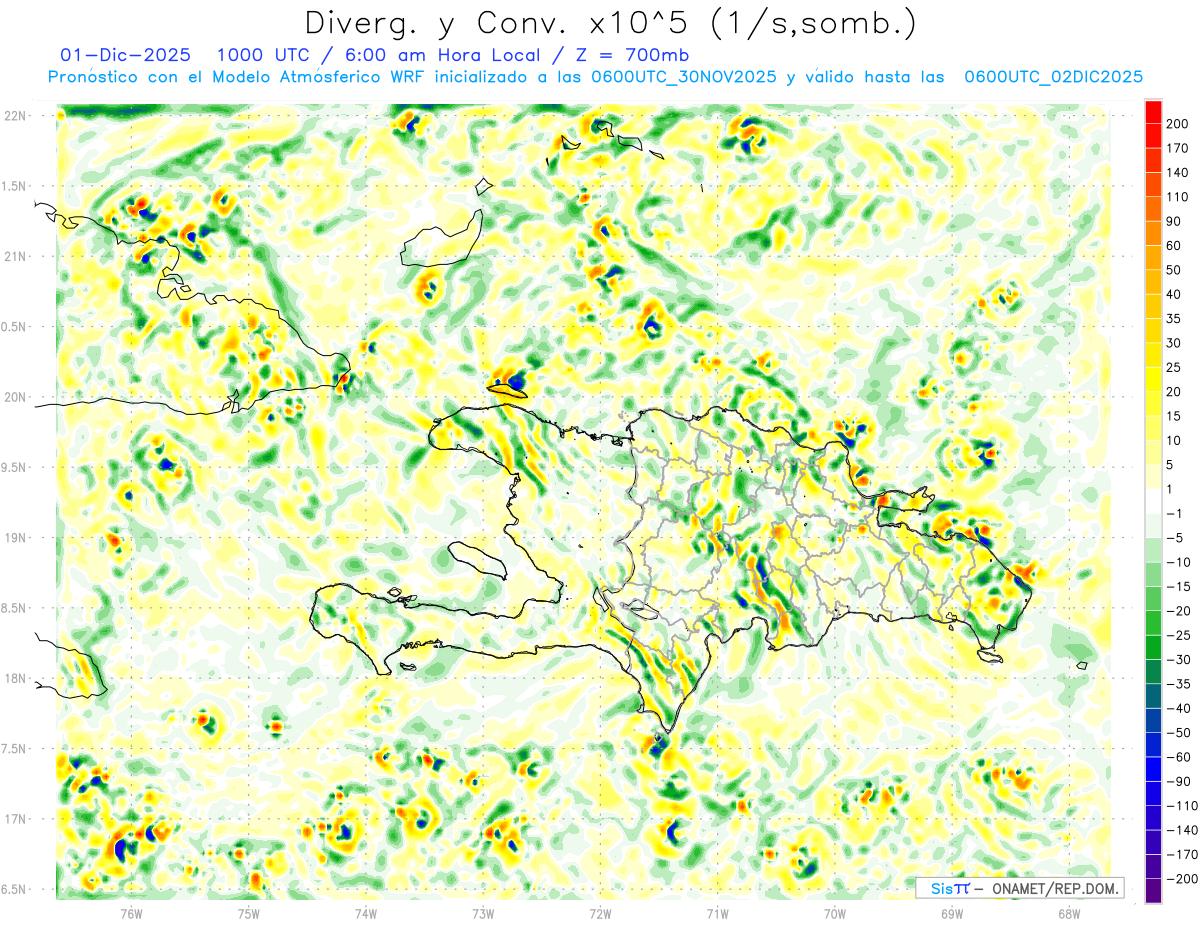Click the -200 colorbar label
Viewport: 1200px width, 927px height.
pyautogui.click(x=1182, y=879)
